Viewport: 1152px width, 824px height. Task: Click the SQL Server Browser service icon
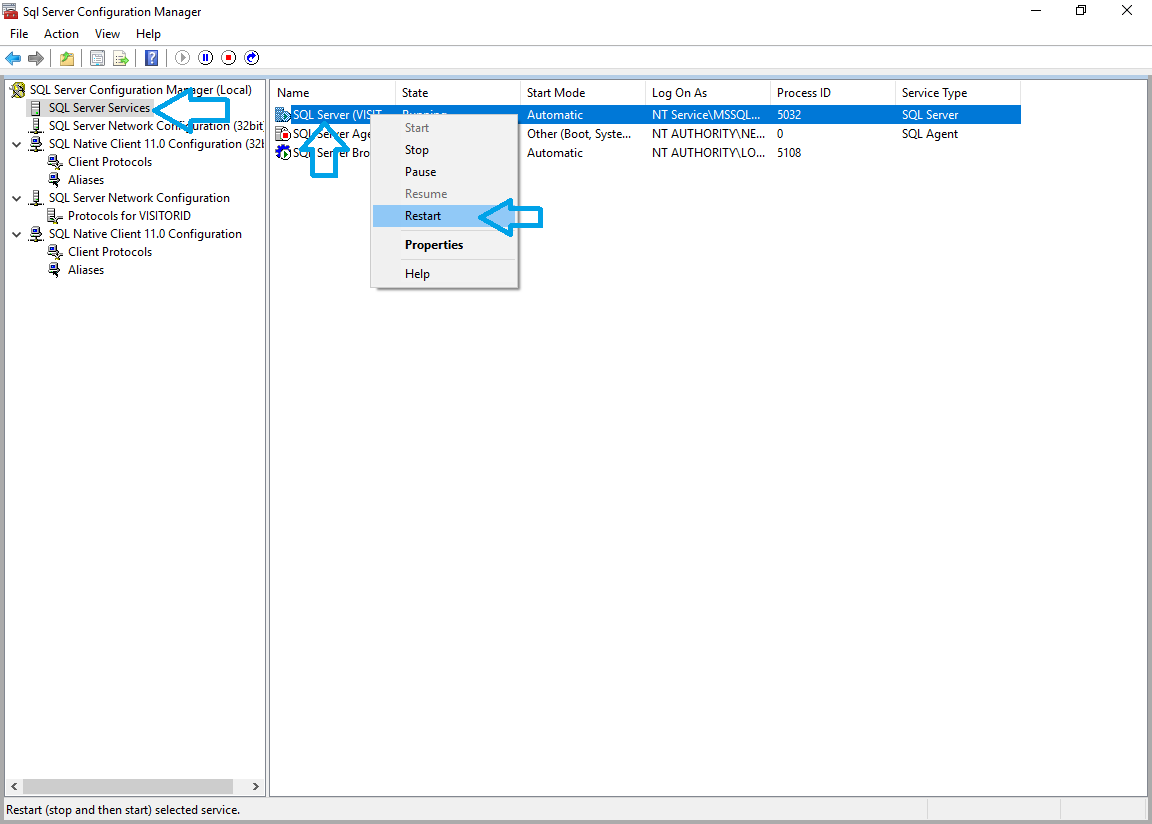tap(283, 153)
